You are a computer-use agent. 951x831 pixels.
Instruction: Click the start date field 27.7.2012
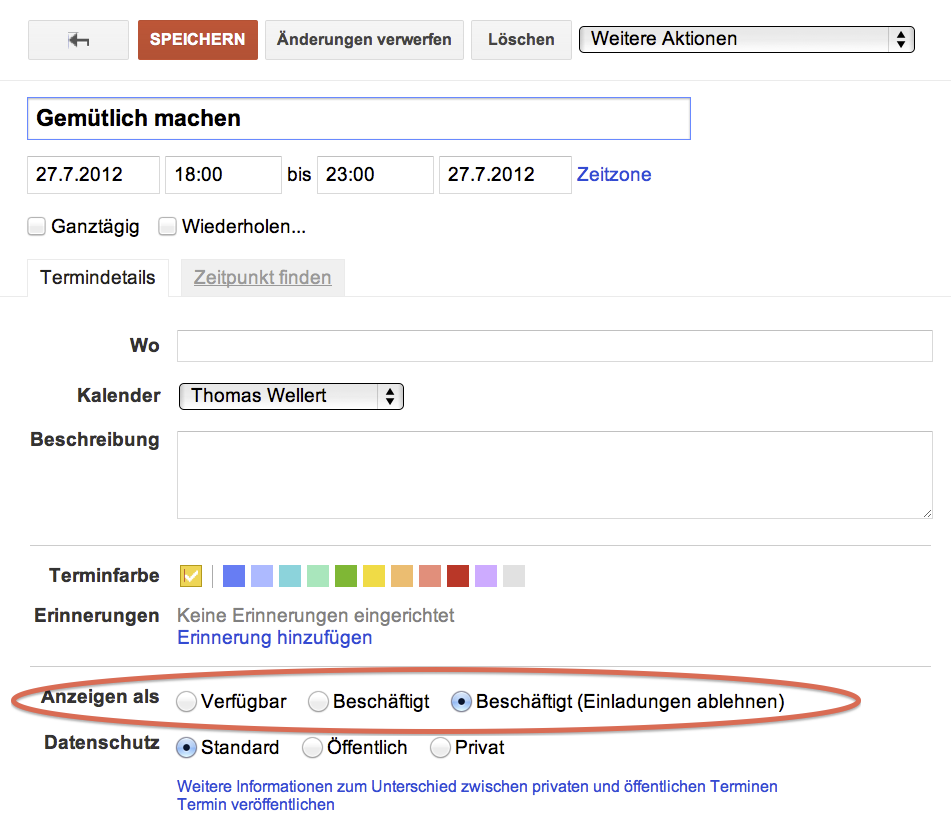[x=93, y=175]
